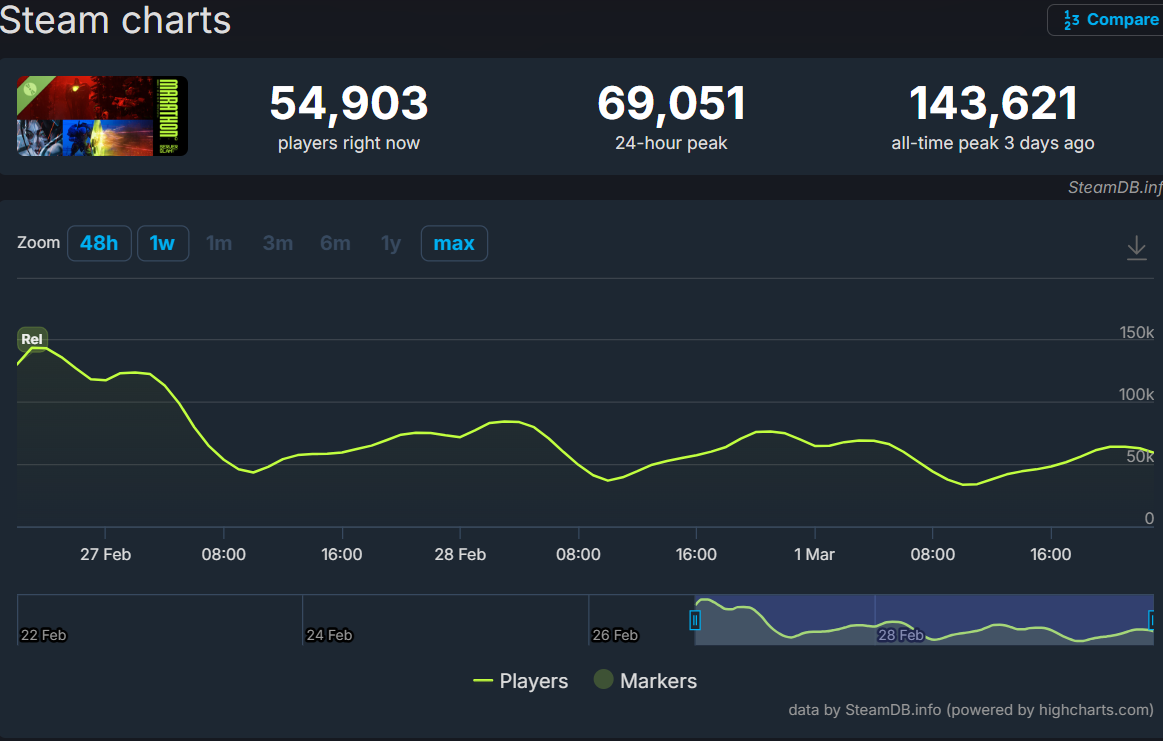Select the 1m zoom option

[219, 243]
